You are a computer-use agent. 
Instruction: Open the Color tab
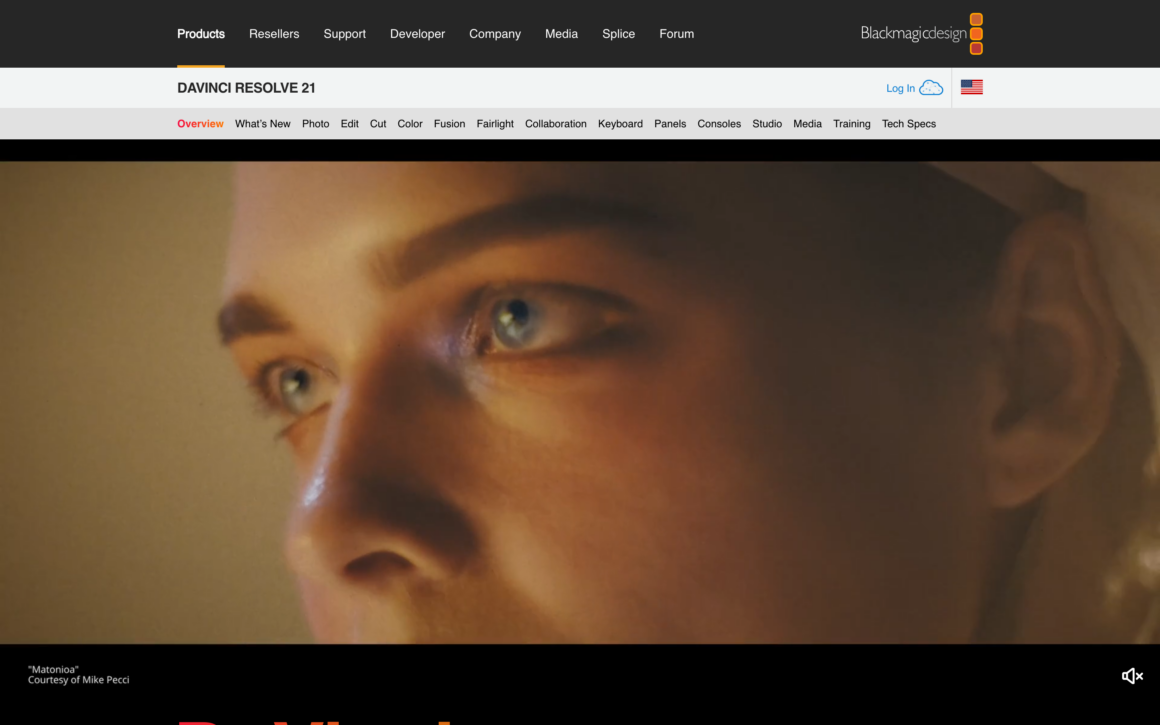(x=409, y=123)
